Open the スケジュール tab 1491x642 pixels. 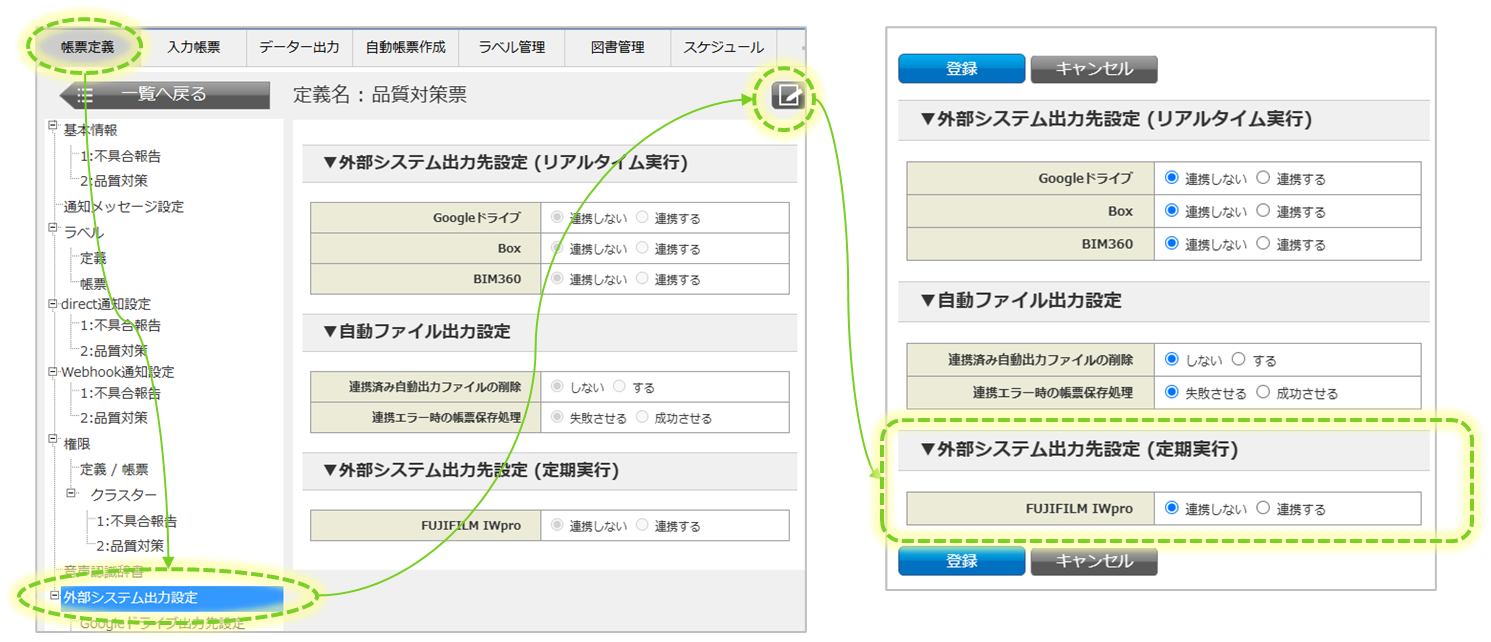pos(723,47)
